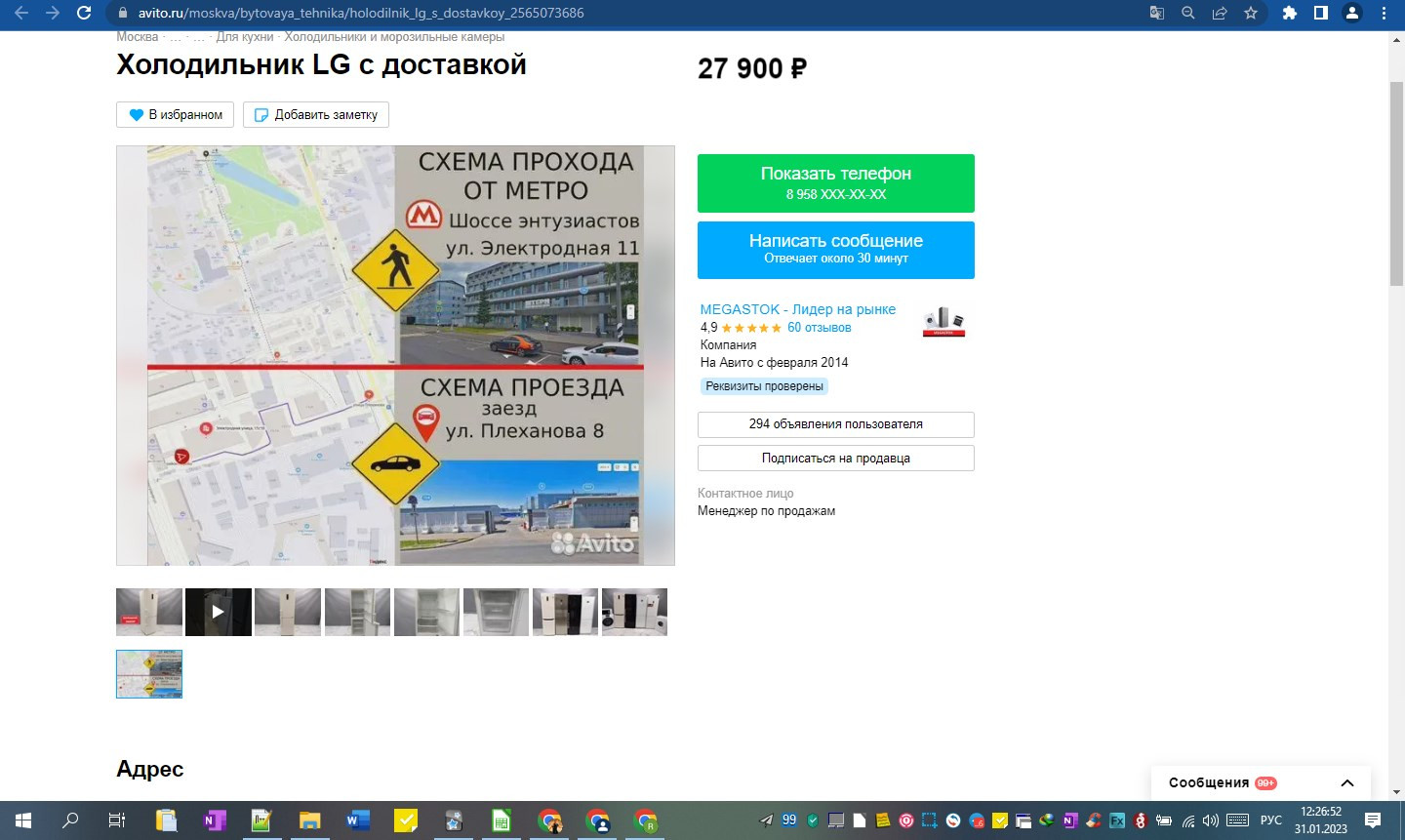Screen dimensions: 1405x840
Task: Select the fifth gallery thumbnail (open fridge)
Action: (426, 612)
